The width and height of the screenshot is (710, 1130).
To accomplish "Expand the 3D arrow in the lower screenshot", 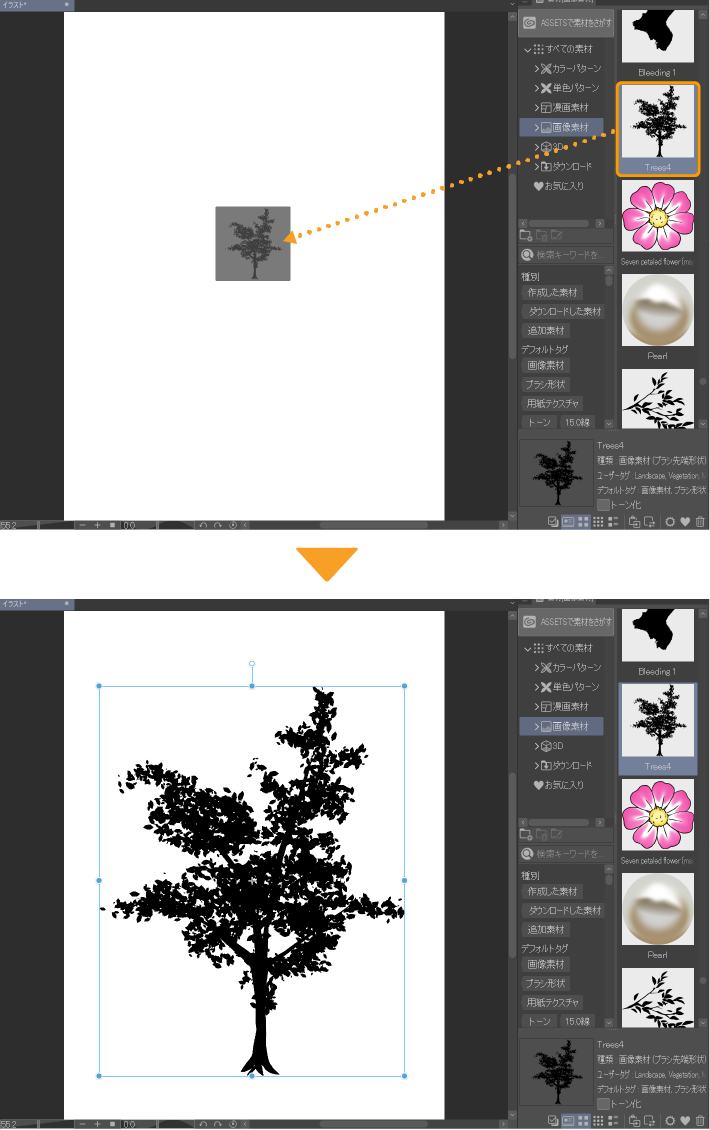I will pos(537,746).
